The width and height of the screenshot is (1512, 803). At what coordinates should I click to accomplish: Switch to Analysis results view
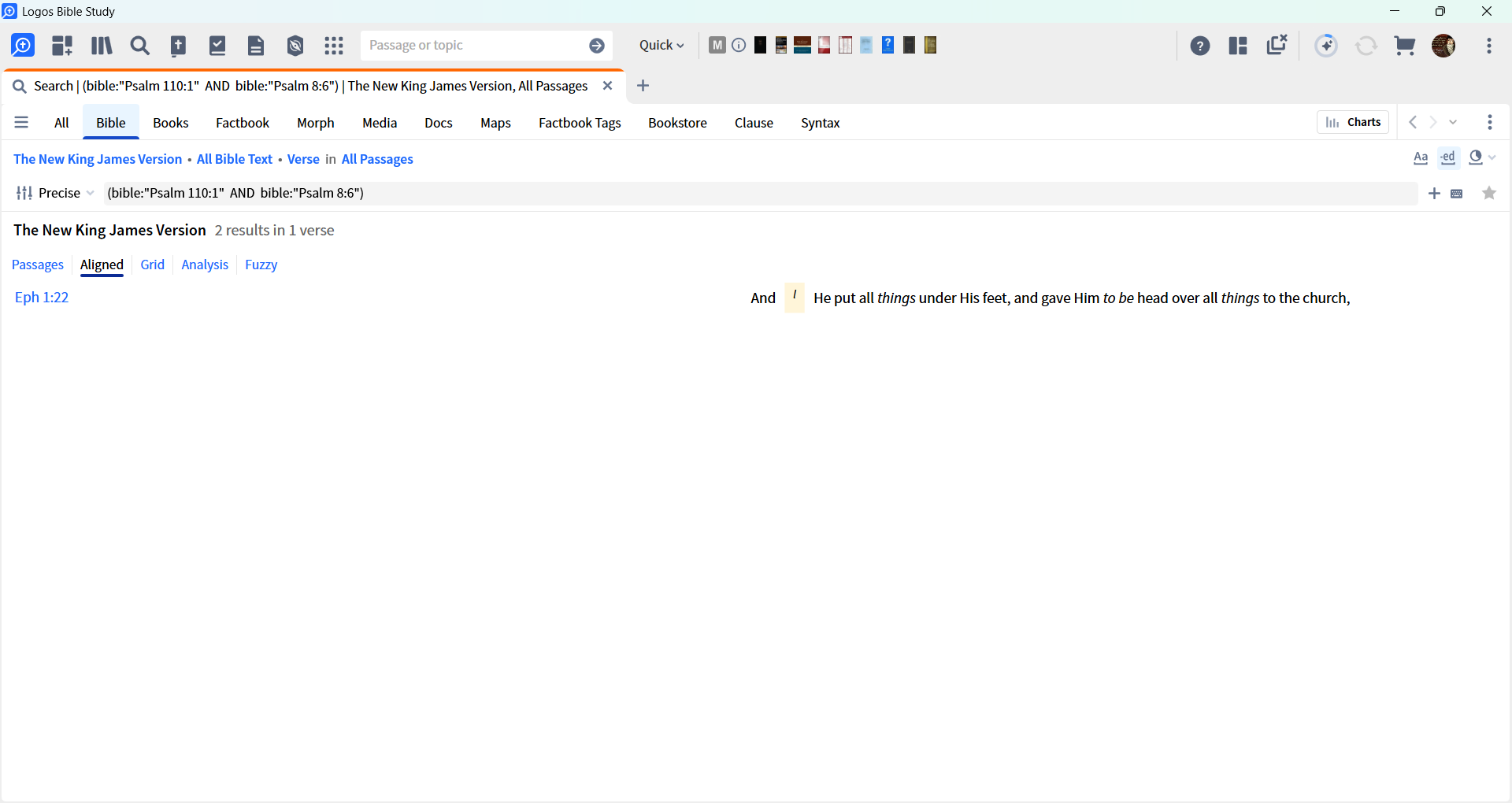coord(205,265)
